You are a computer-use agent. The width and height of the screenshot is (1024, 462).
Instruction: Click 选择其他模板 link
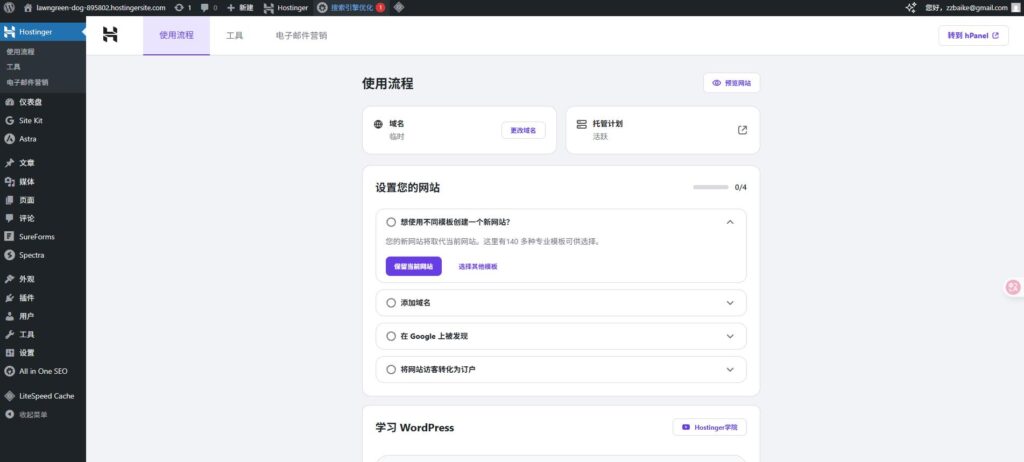click(477, 267)
